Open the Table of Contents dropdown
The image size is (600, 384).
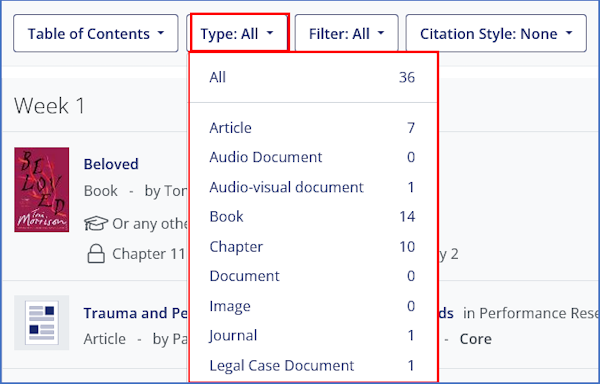pyautogui.click(x=96, y=34)
